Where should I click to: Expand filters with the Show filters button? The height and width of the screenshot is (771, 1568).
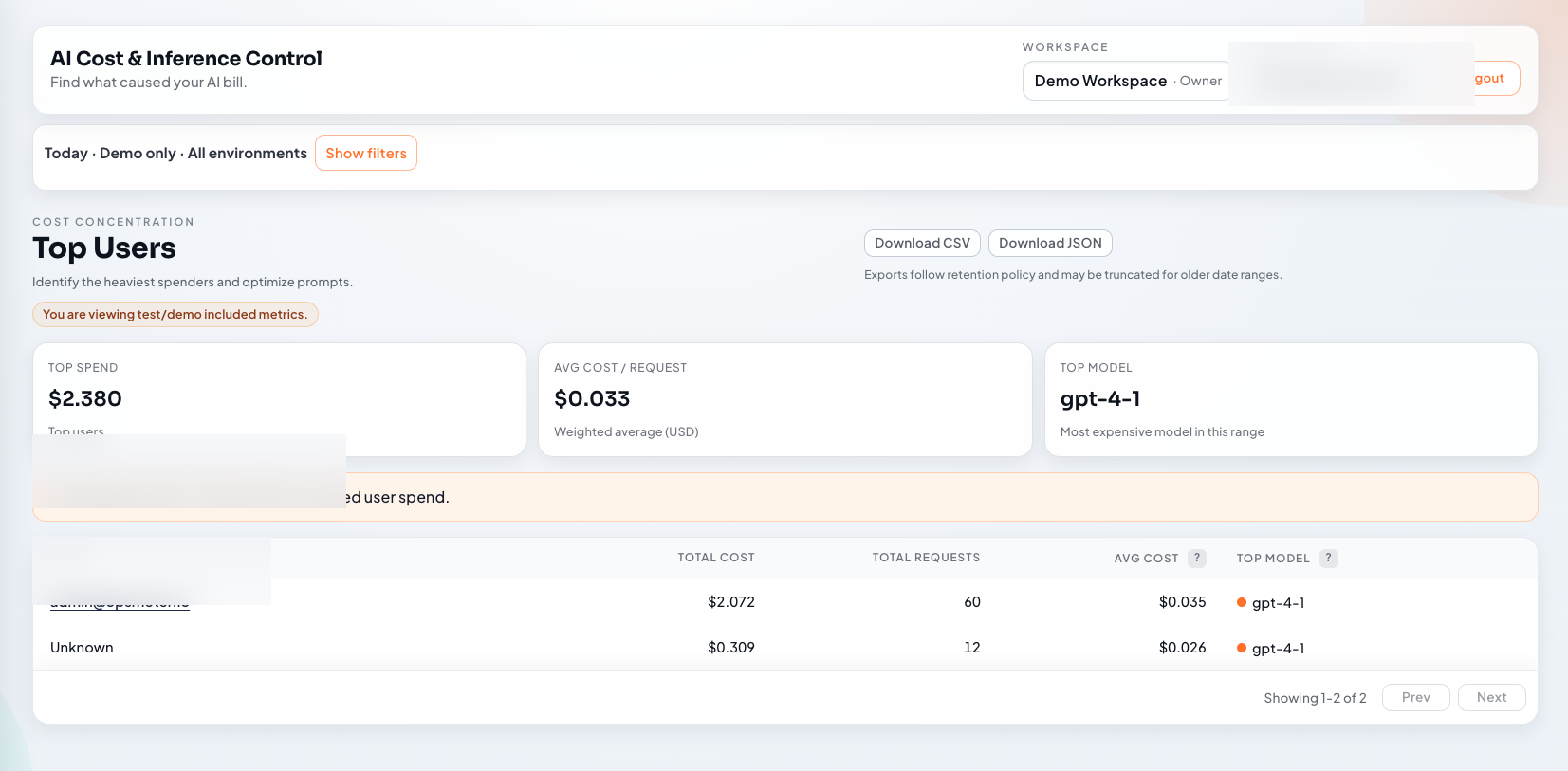(x=365, y=153)
